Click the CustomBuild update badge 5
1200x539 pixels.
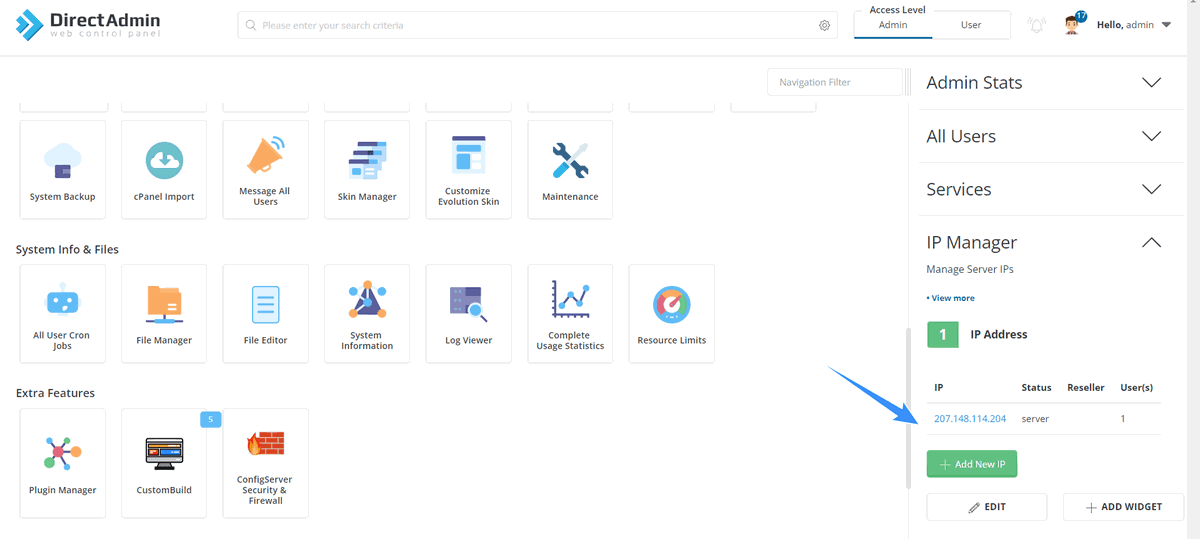click(x=210, y=419)
